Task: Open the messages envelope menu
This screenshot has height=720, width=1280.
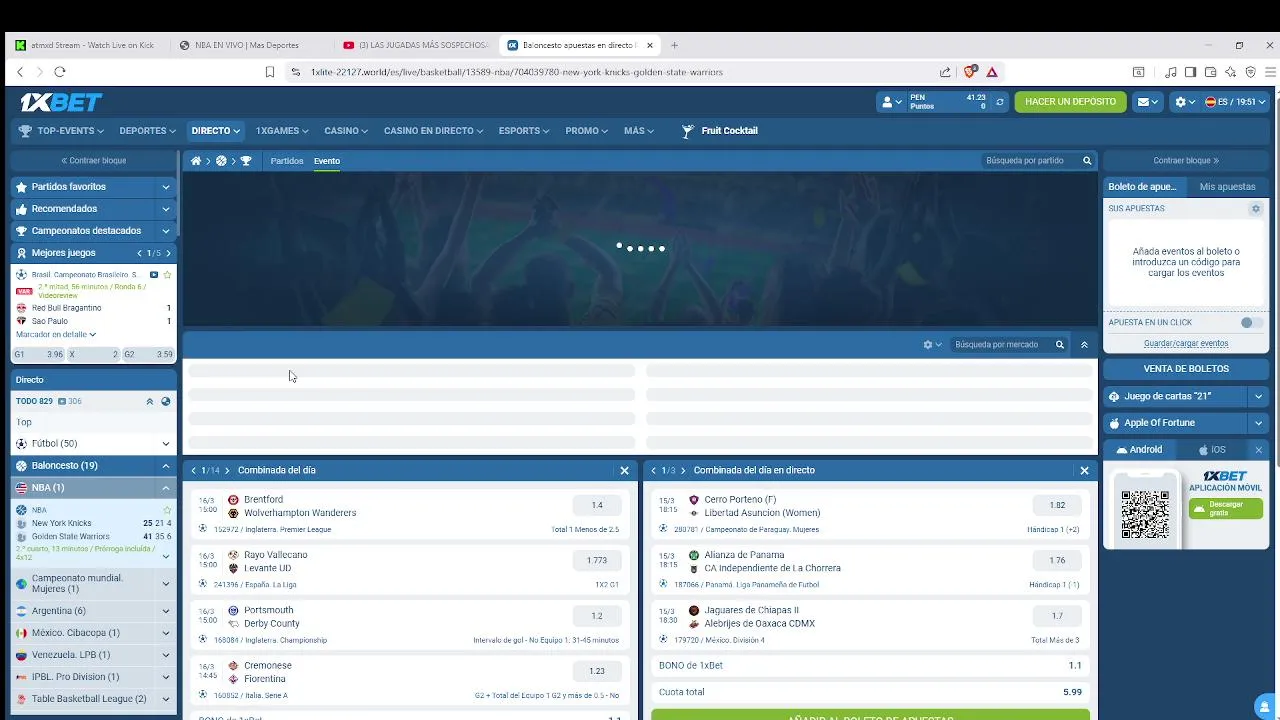Action: (1147, 102)
